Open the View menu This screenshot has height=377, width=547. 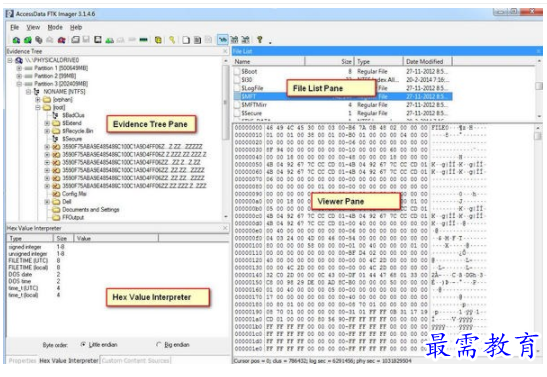point(33,27)
